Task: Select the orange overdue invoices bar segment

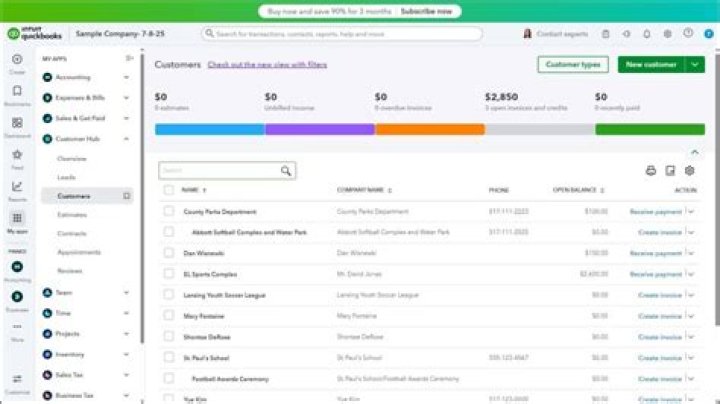Action: [x=430, y=129]
